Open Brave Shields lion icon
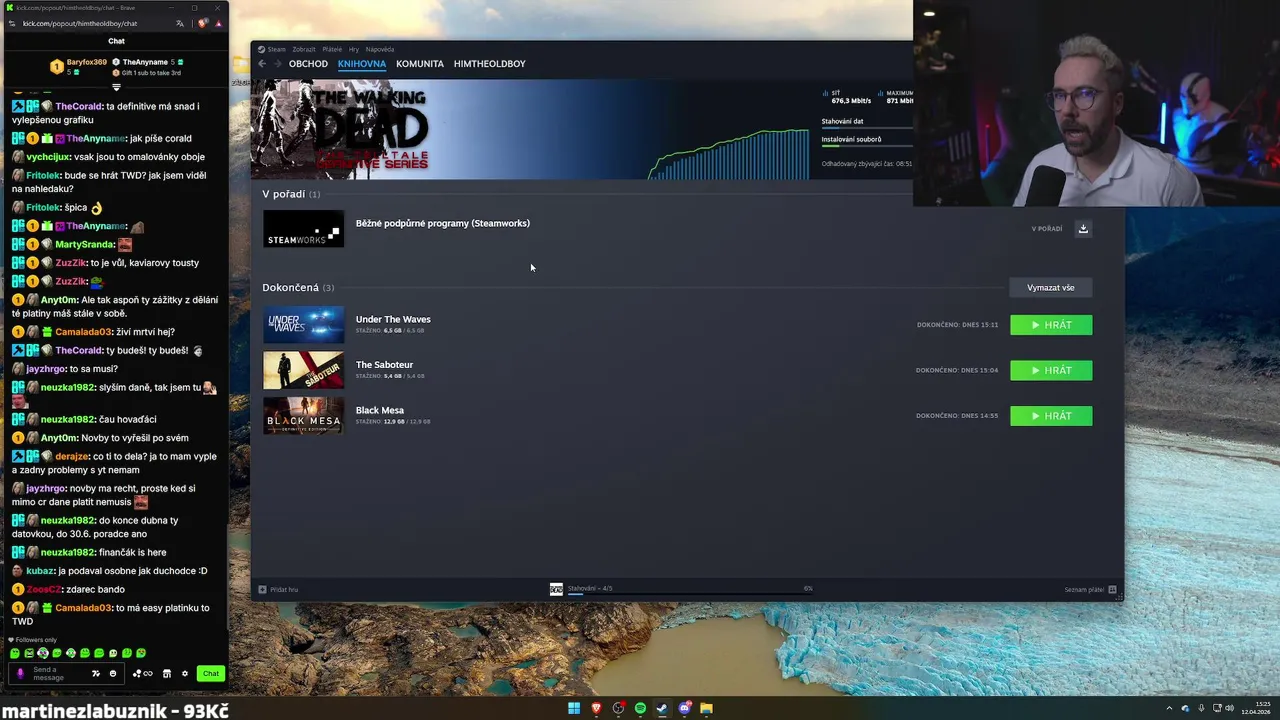Image resolution: width=1280 pixels, height=720 pixels. (204, 23)
